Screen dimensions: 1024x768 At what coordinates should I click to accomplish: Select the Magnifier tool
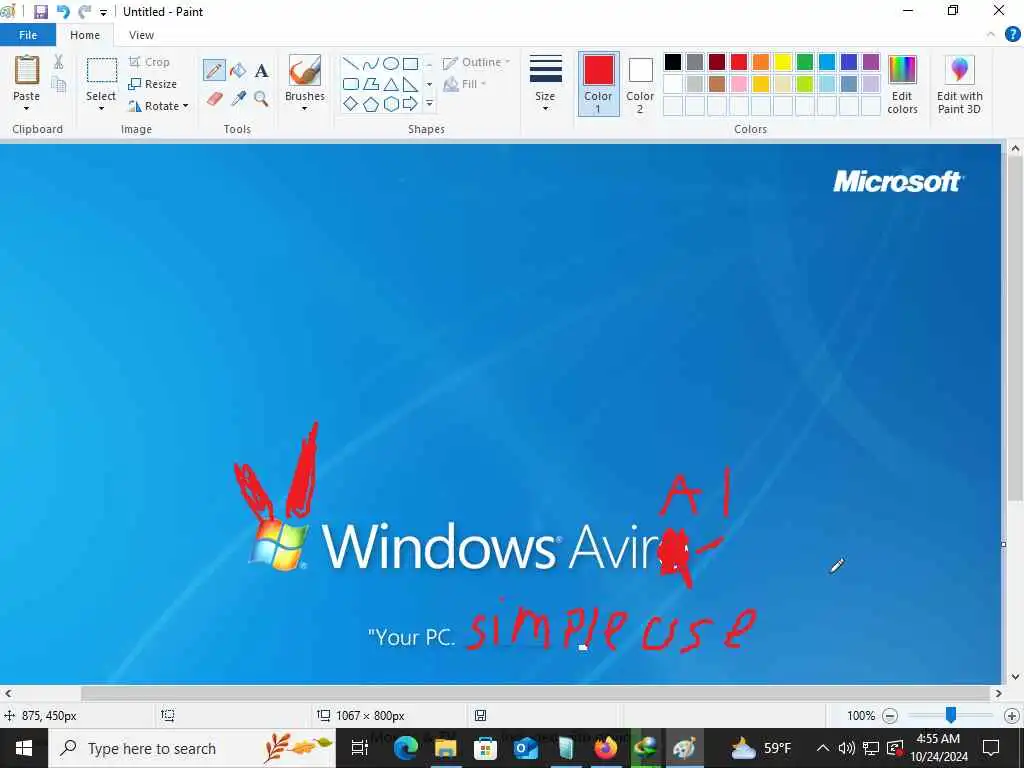pos(261,99)
